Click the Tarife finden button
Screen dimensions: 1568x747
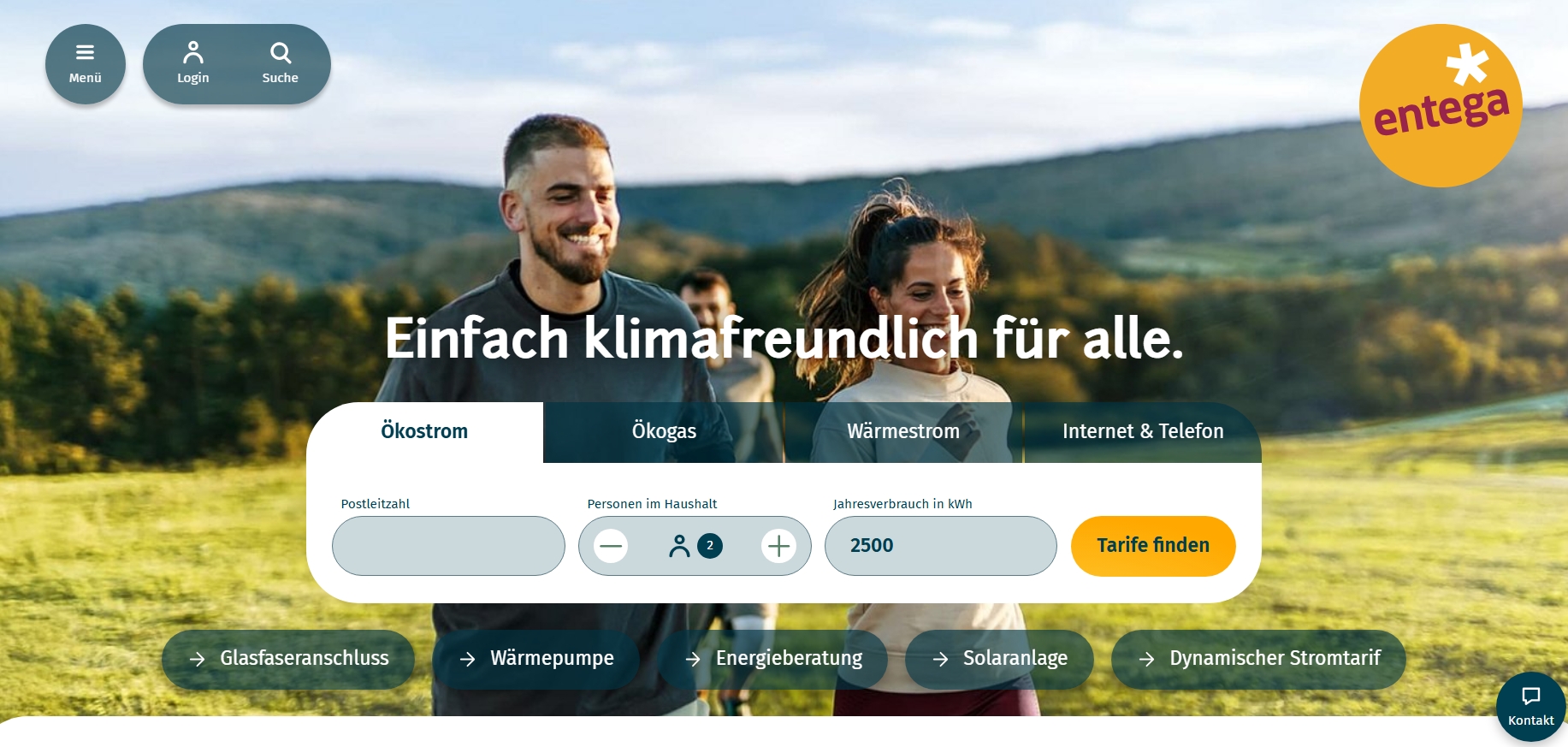[1153, 546]
